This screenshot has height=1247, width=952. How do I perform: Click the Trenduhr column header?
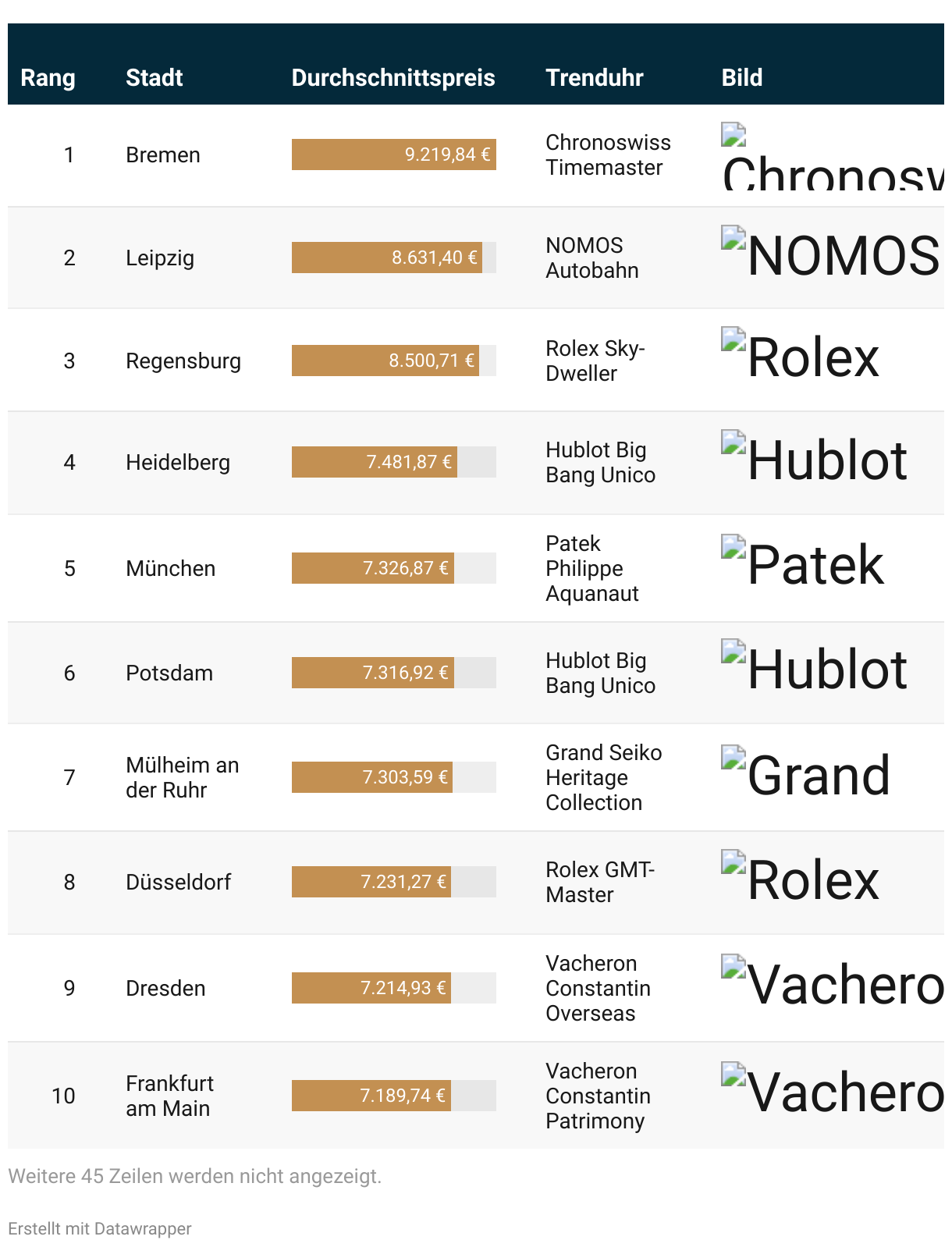[x=595, y=77]
